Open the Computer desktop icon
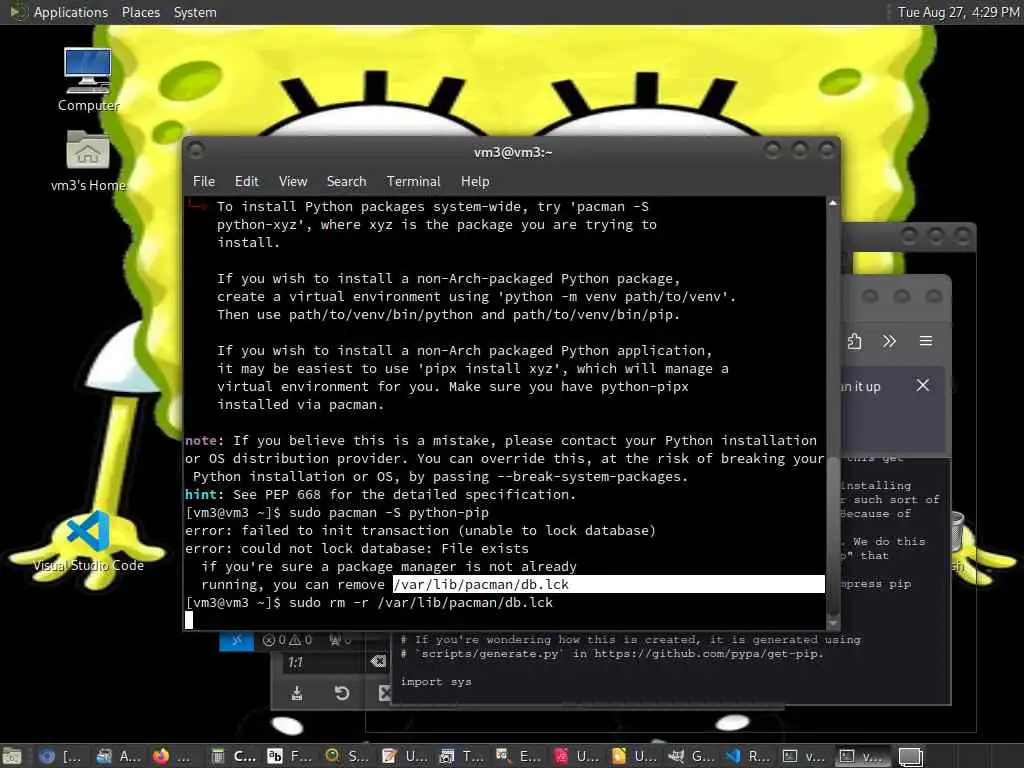This screenshot has height=768, width=1024. pyautogui.click(x=88, y=80)
